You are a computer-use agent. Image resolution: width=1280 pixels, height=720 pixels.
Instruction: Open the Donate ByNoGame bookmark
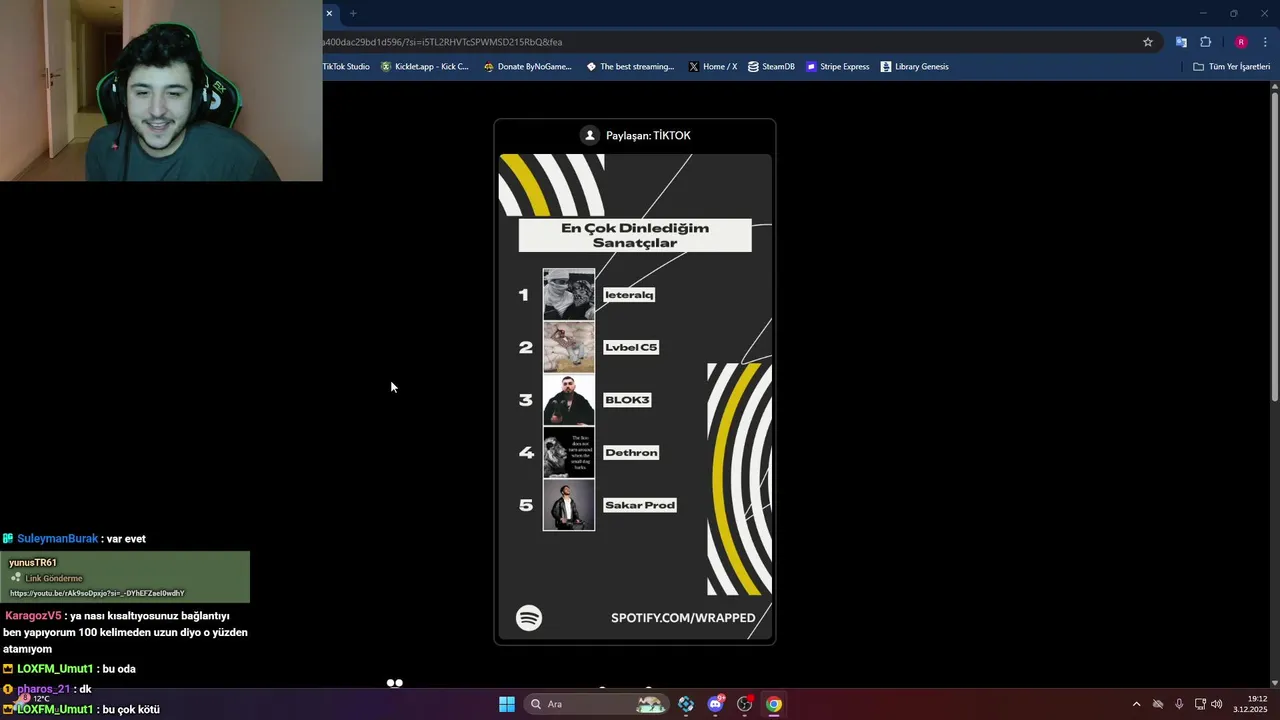[x=527, y=67]
